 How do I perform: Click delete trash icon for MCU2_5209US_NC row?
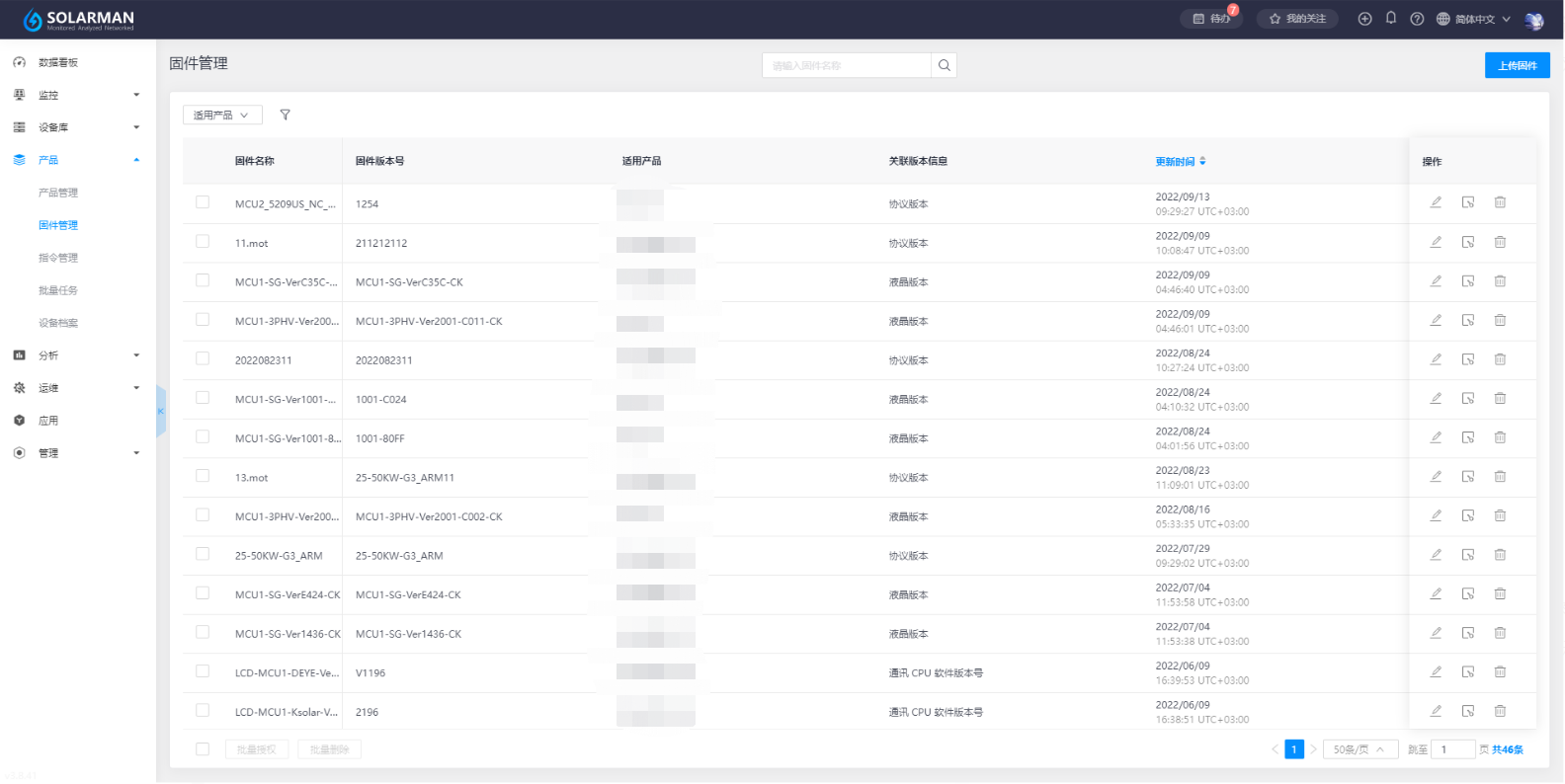1500,202
